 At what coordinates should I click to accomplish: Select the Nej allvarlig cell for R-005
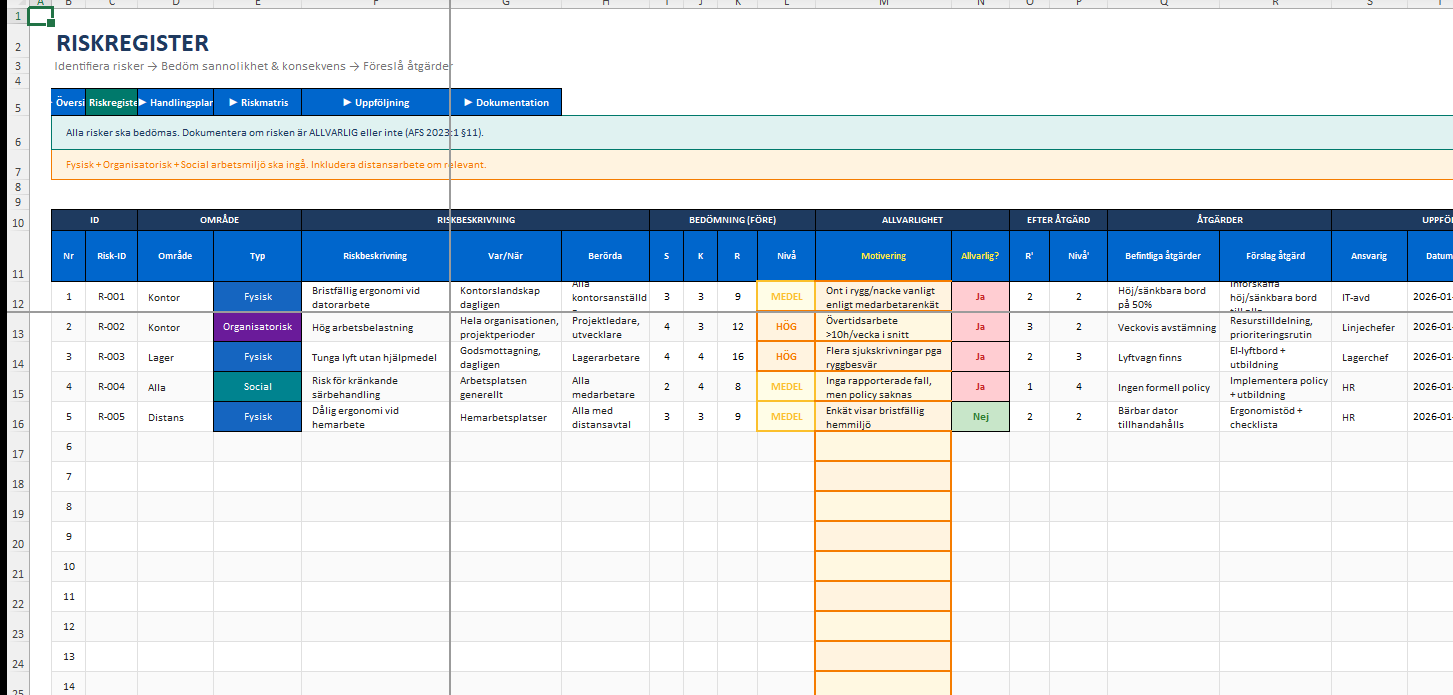[x=980, y=417]
